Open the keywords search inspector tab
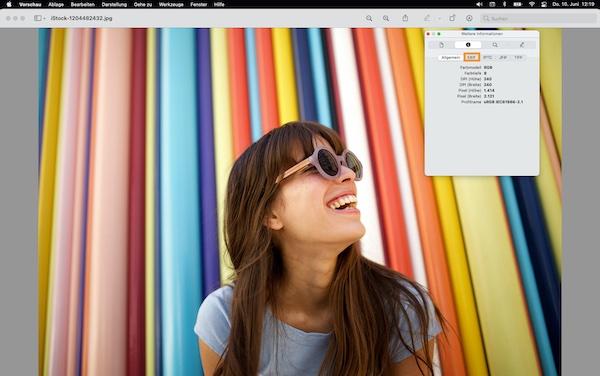Viewport: 600px width, 376px height. point(495,45)
